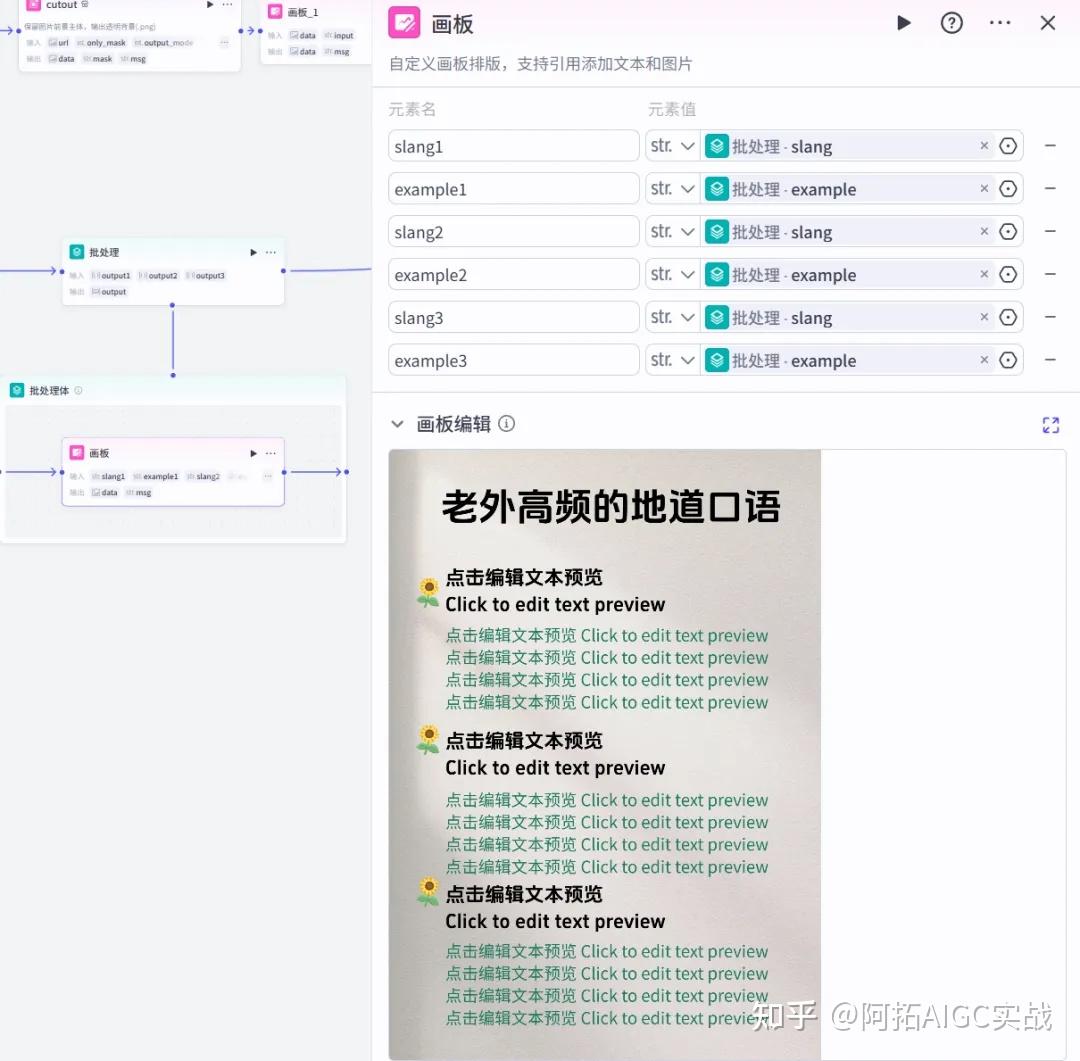The height and width of the screenshot is (1061, 1080).
Task: Close the 画板 settings panel
Action: point(1048,23)
